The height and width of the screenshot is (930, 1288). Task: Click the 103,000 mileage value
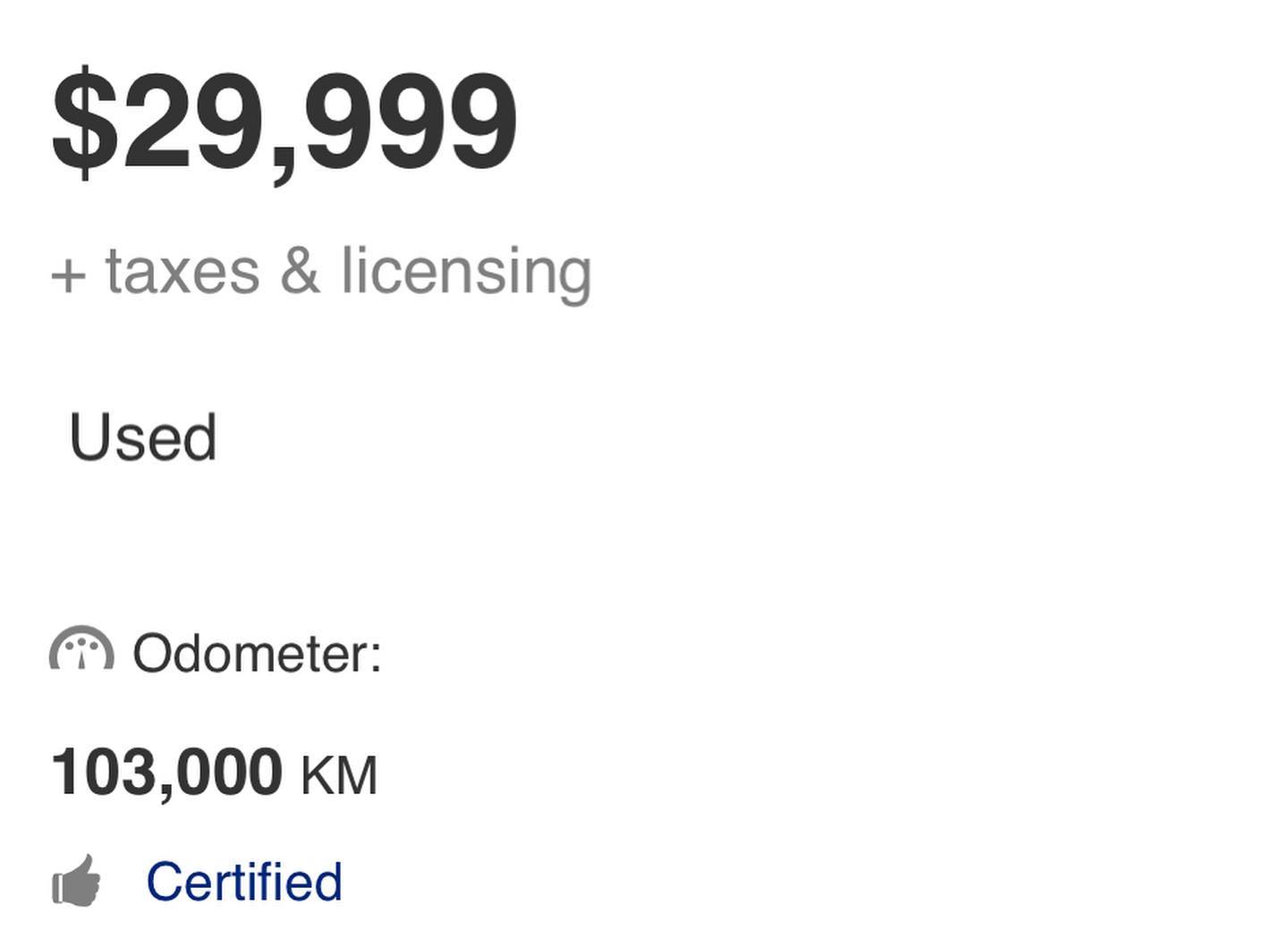click(167, 772)
